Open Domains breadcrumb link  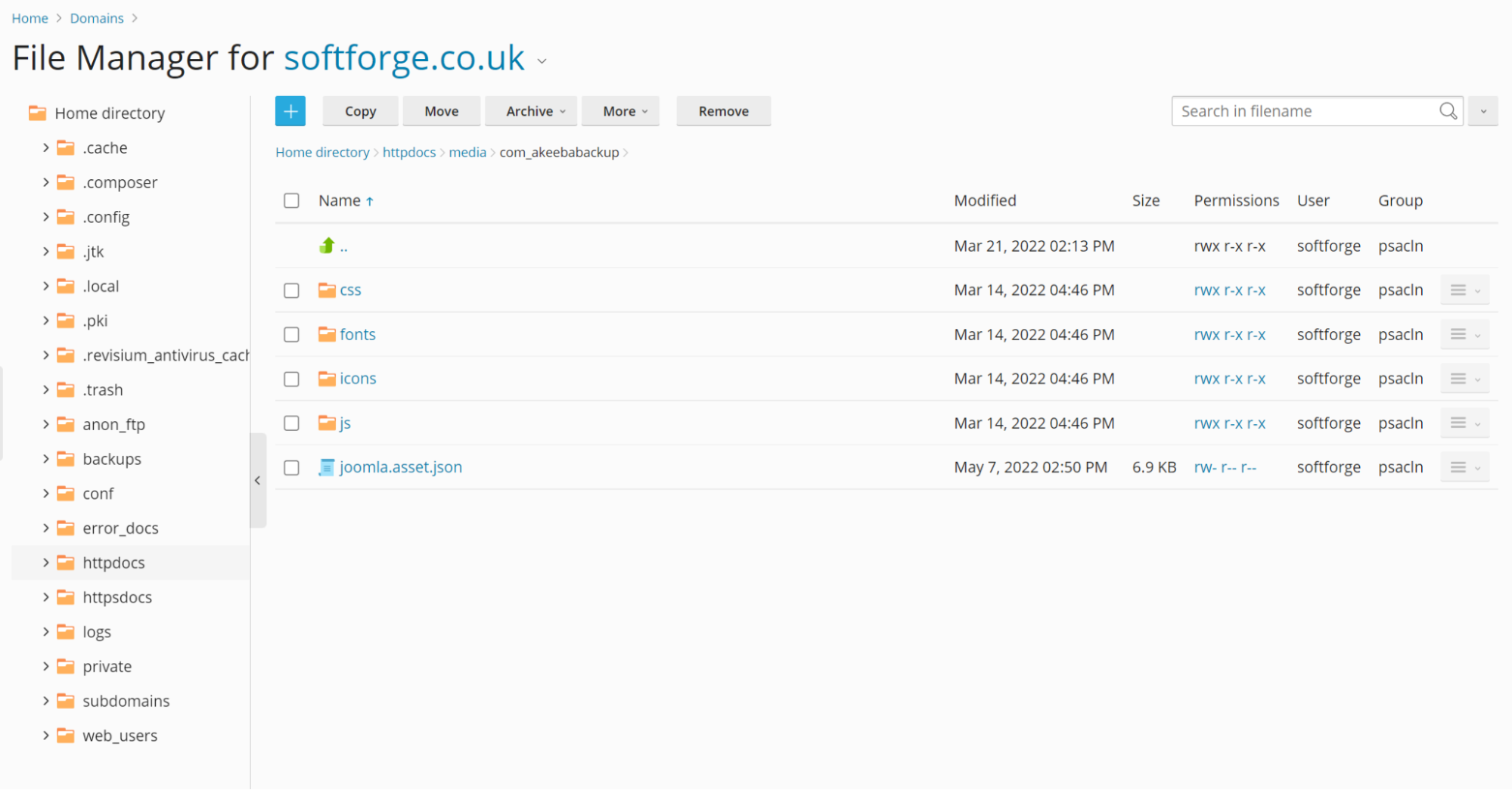(x=97, y=18)
